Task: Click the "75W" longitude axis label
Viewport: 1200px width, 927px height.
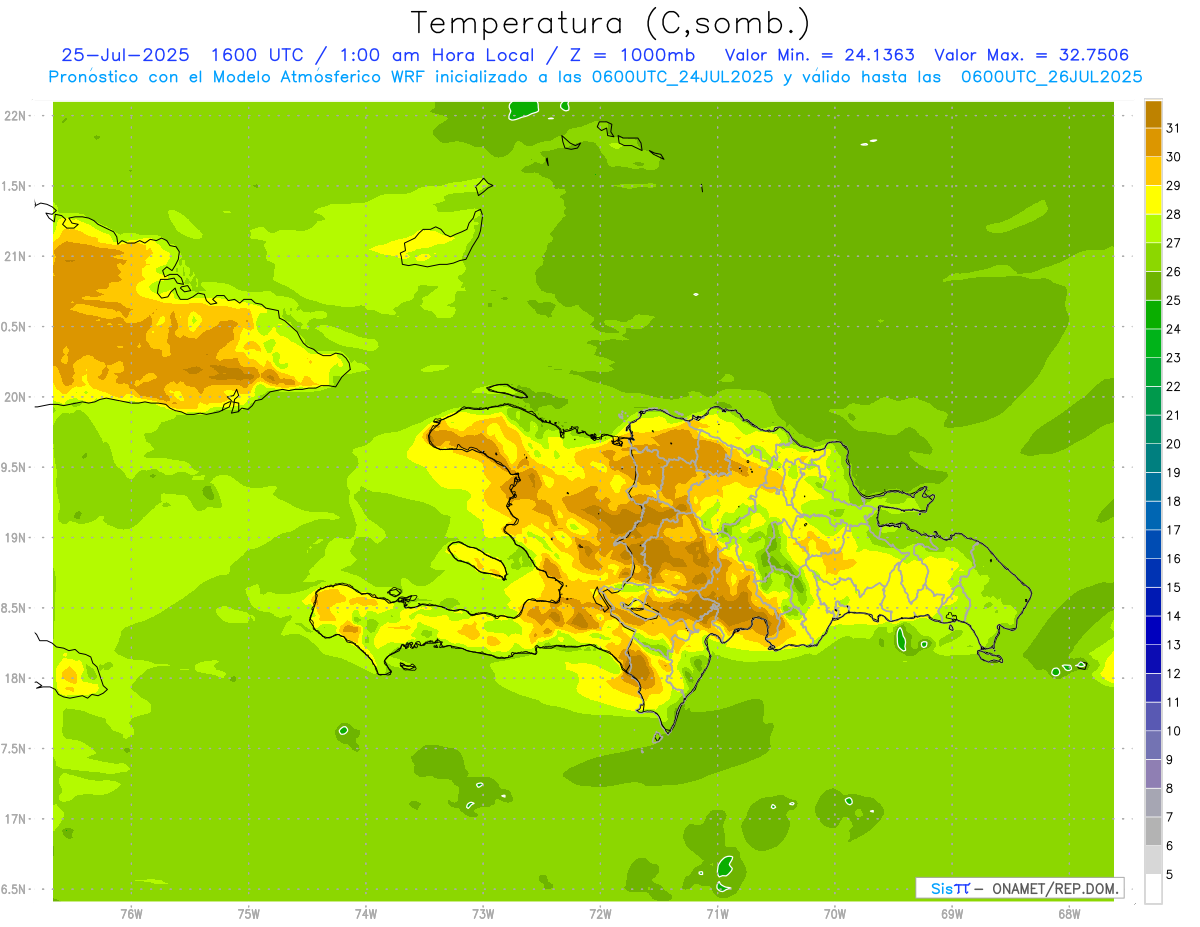Action: pyautogui.click(x=249, y=914)
